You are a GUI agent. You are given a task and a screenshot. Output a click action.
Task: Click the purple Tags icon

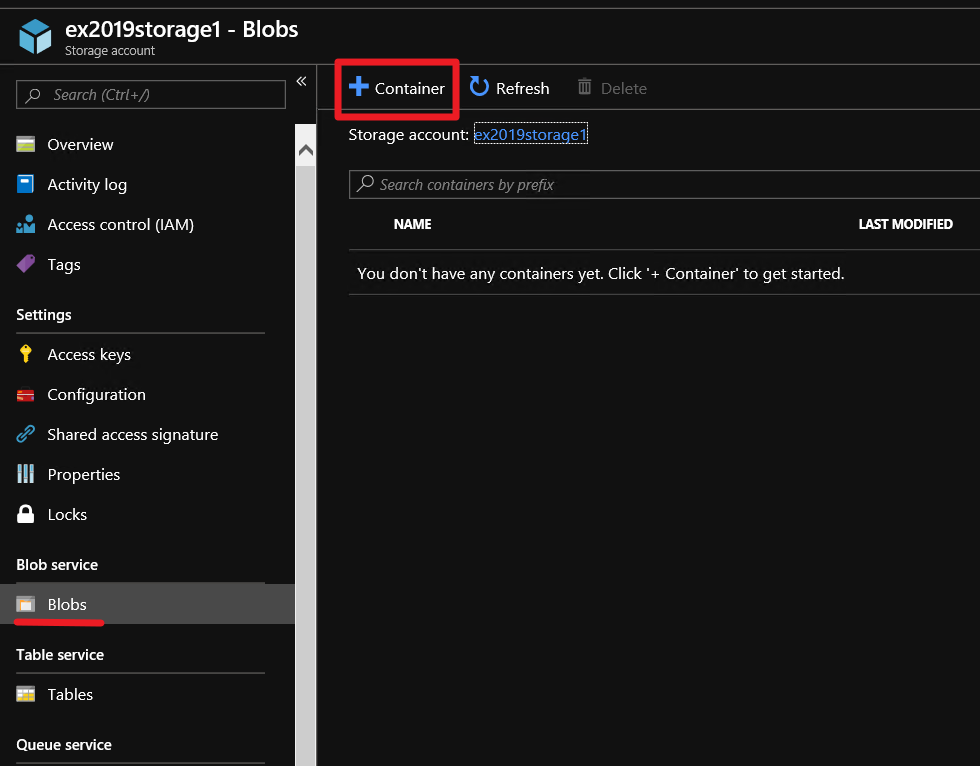[x=26, y=264]
